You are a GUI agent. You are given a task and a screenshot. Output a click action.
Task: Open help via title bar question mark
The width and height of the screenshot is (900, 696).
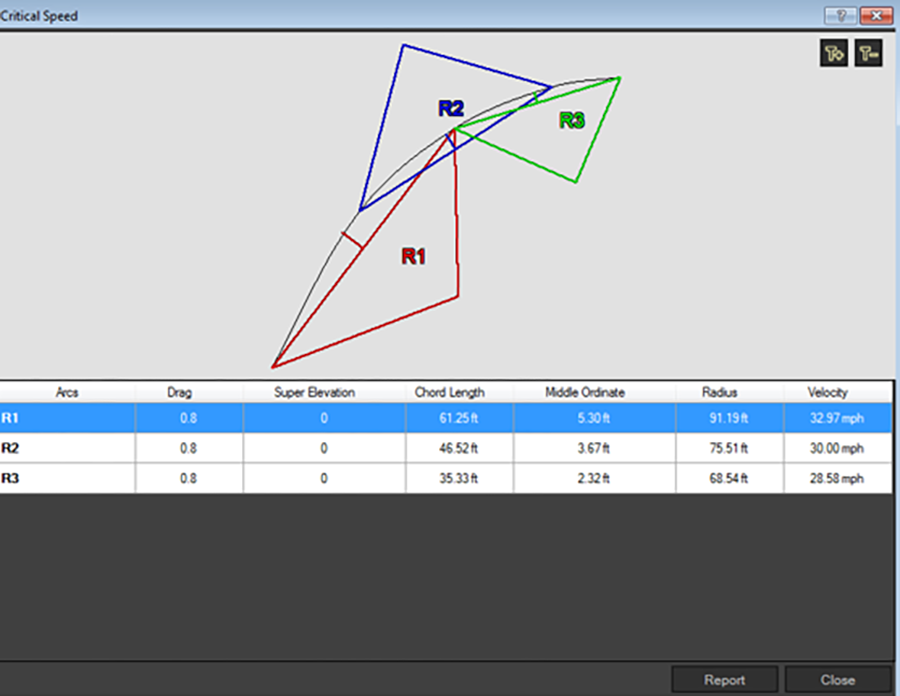point(840,15)
